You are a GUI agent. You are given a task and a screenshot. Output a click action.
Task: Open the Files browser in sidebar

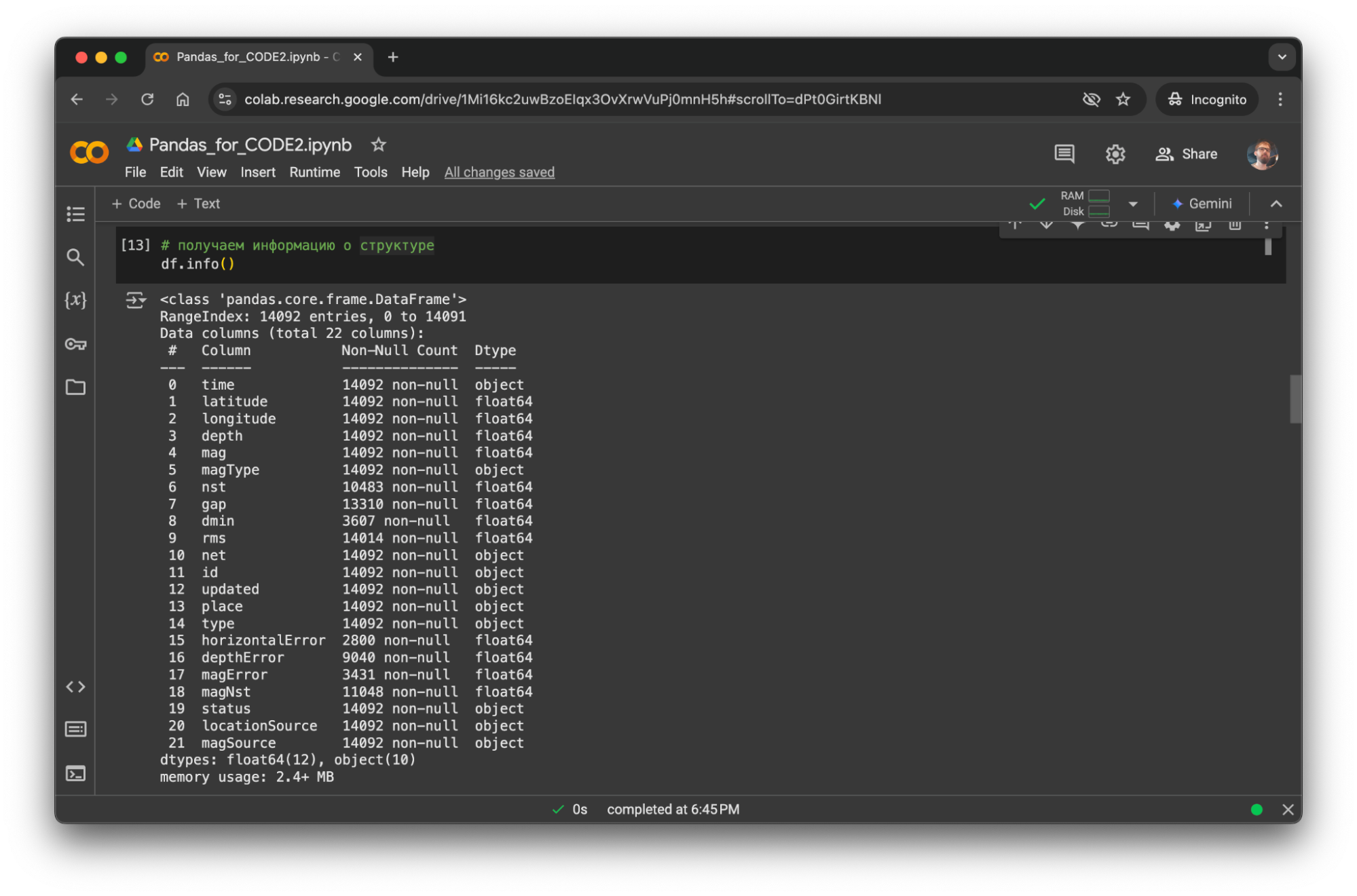tap(75, 388)
